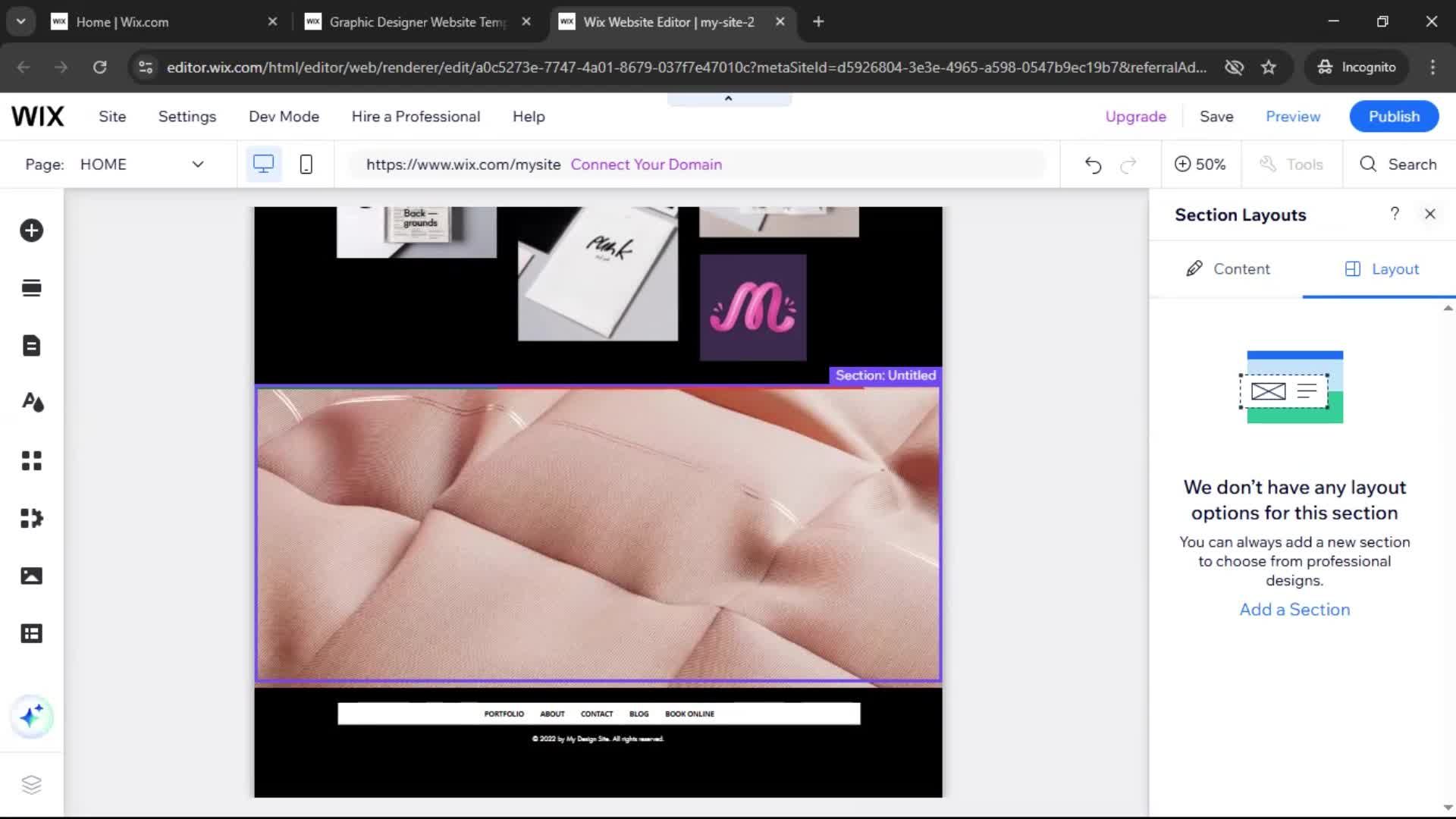The image size is (1456, 819).
Task: Open the CMS table icon in sidebar
Action: (31, 633)
